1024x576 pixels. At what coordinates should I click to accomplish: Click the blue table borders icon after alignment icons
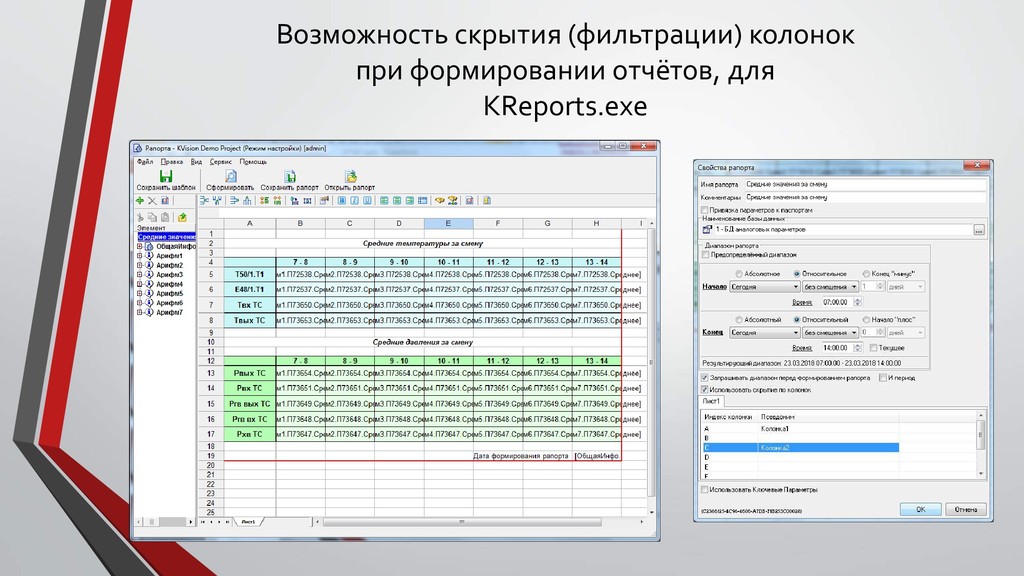pyautogui.click(x=423, y=201)
